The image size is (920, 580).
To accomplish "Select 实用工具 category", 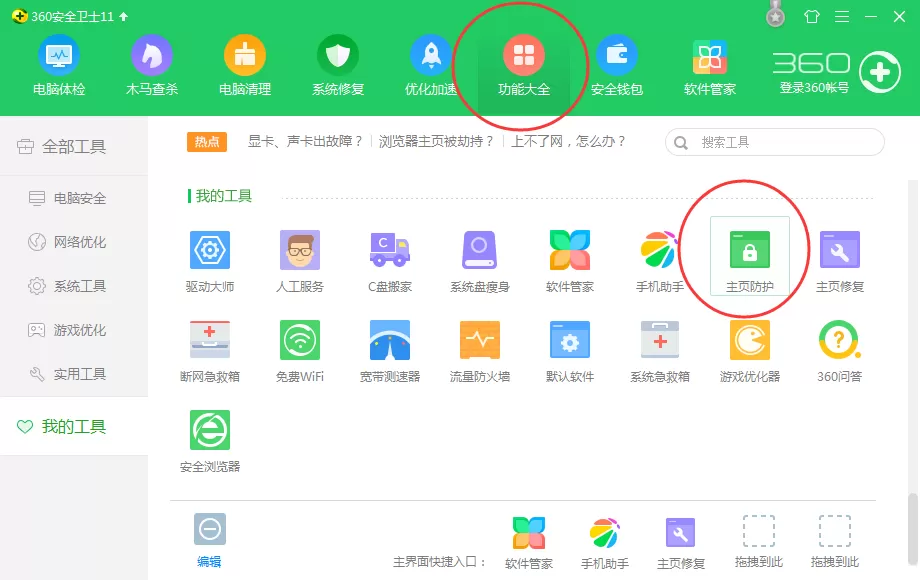I will coord(74,374).
